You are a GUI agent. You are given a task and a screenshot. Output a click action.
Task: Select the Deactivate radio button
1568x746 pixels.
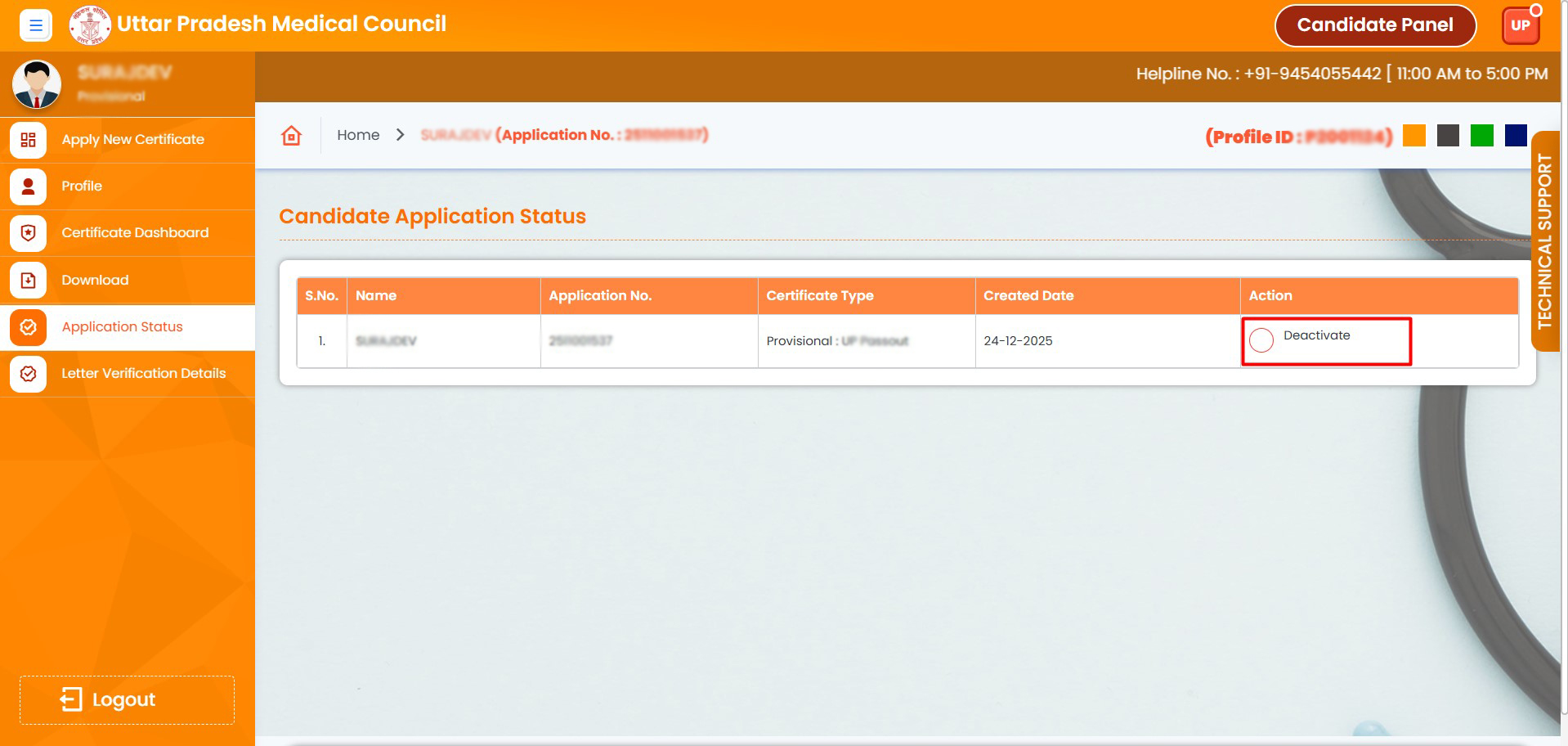click(x=1261, y=340)
